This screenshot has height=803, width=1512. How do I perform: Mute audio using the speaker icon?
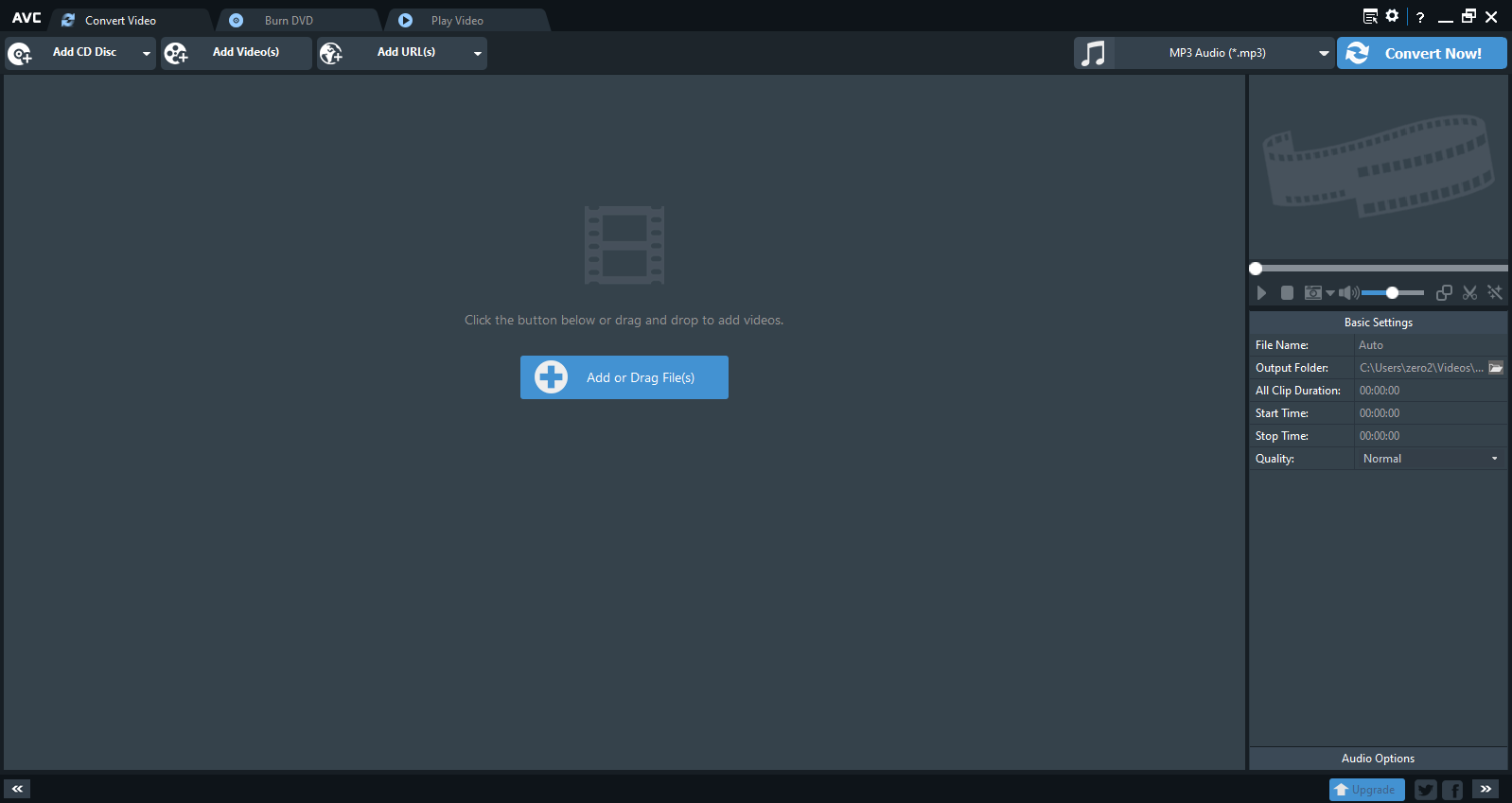click(x=1348, y=293)
